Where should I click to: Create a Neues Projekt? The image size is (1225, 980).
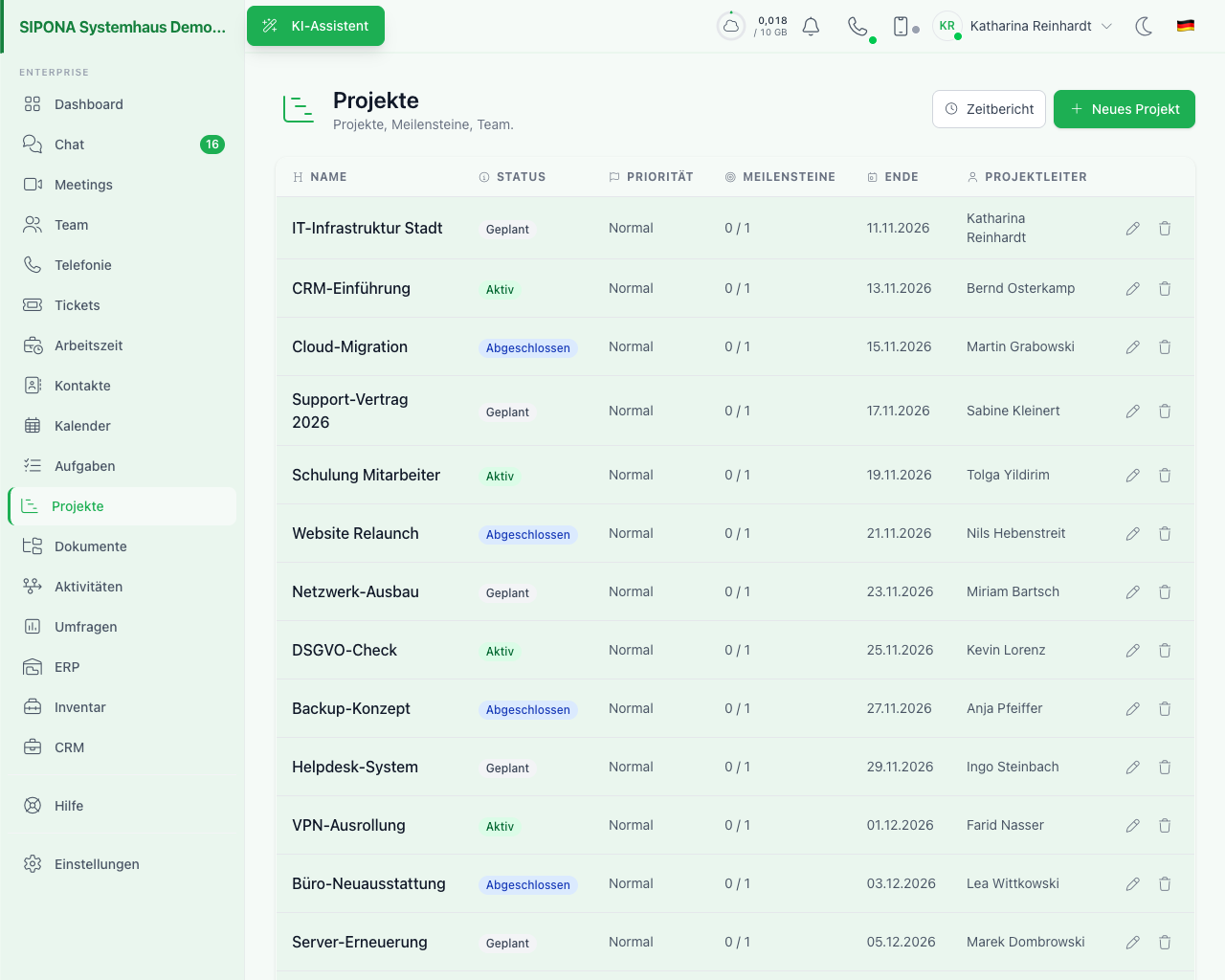1125,109
